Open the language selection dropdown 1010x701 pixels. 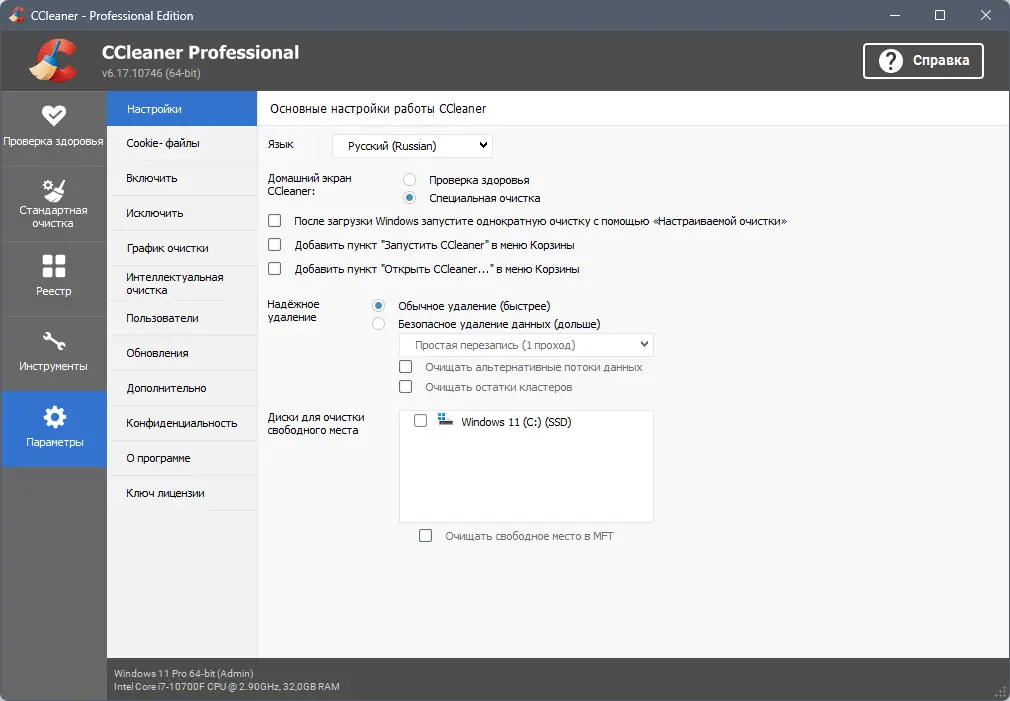click(x=411, y=145)
